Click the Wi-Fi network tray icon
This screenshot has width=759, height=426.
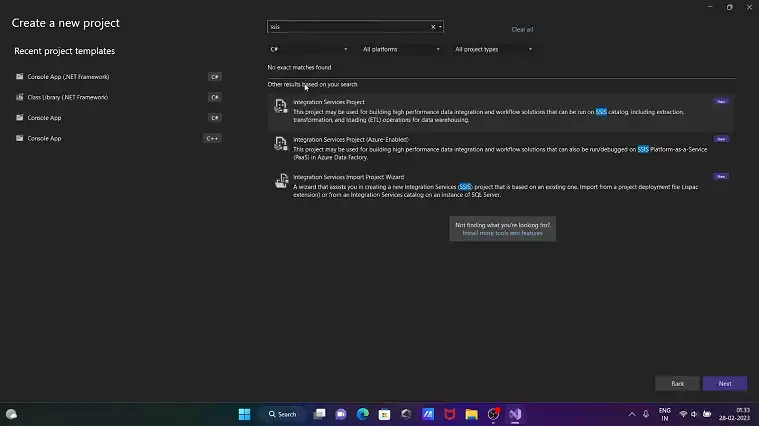click(x=683, y=414)
